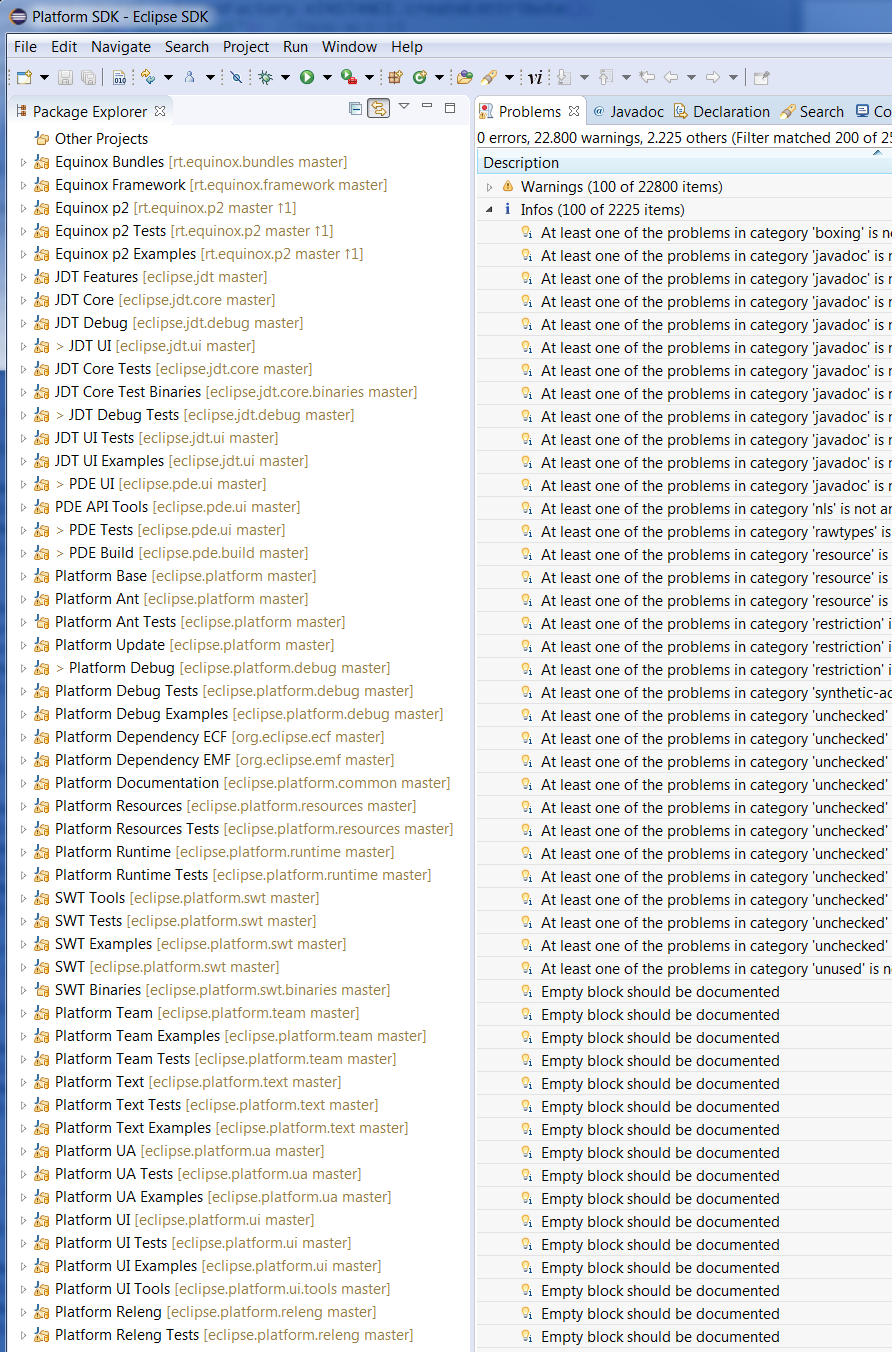Open the Run menu
Viewport: 892px width, 1352px height.
tap(295, 47)
